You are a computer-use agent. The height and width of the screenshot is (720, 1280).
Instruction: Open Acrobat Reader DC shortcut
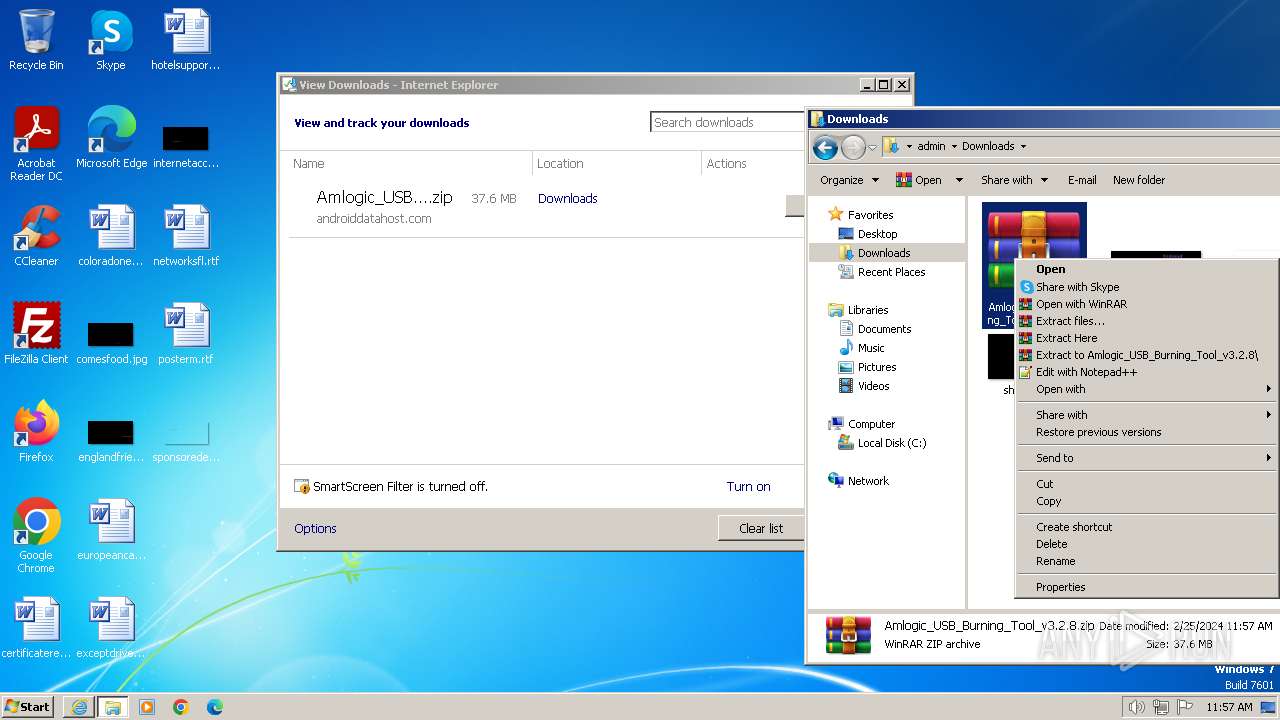[x=36, y=144]
